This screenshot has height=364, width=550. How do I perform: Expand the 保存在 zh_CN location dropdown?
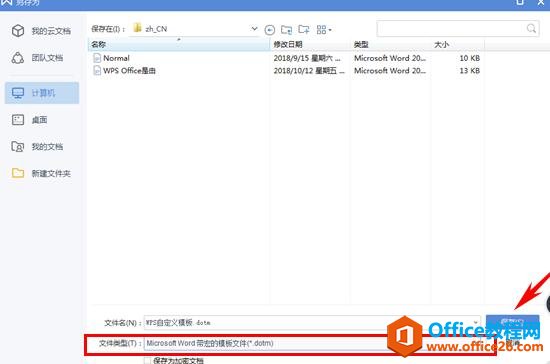coord(254,29)
